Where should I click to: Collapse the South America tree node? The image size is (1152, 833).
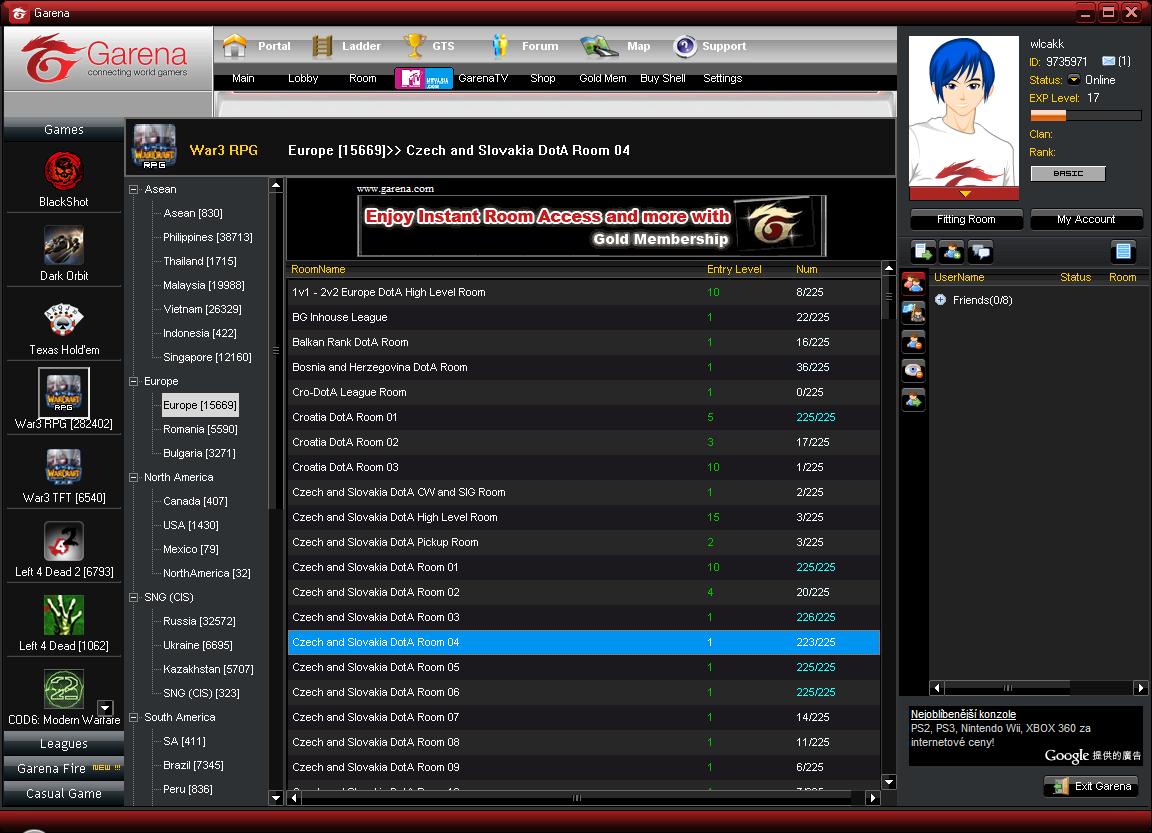[134, 718]
